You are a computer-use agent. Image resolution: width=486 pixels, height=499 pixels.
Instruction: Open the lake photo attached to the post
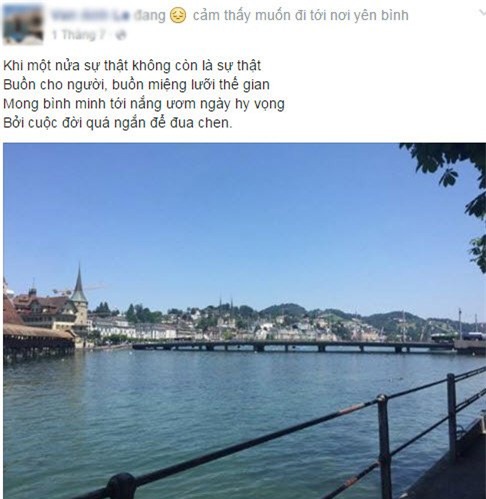(244, 321)
